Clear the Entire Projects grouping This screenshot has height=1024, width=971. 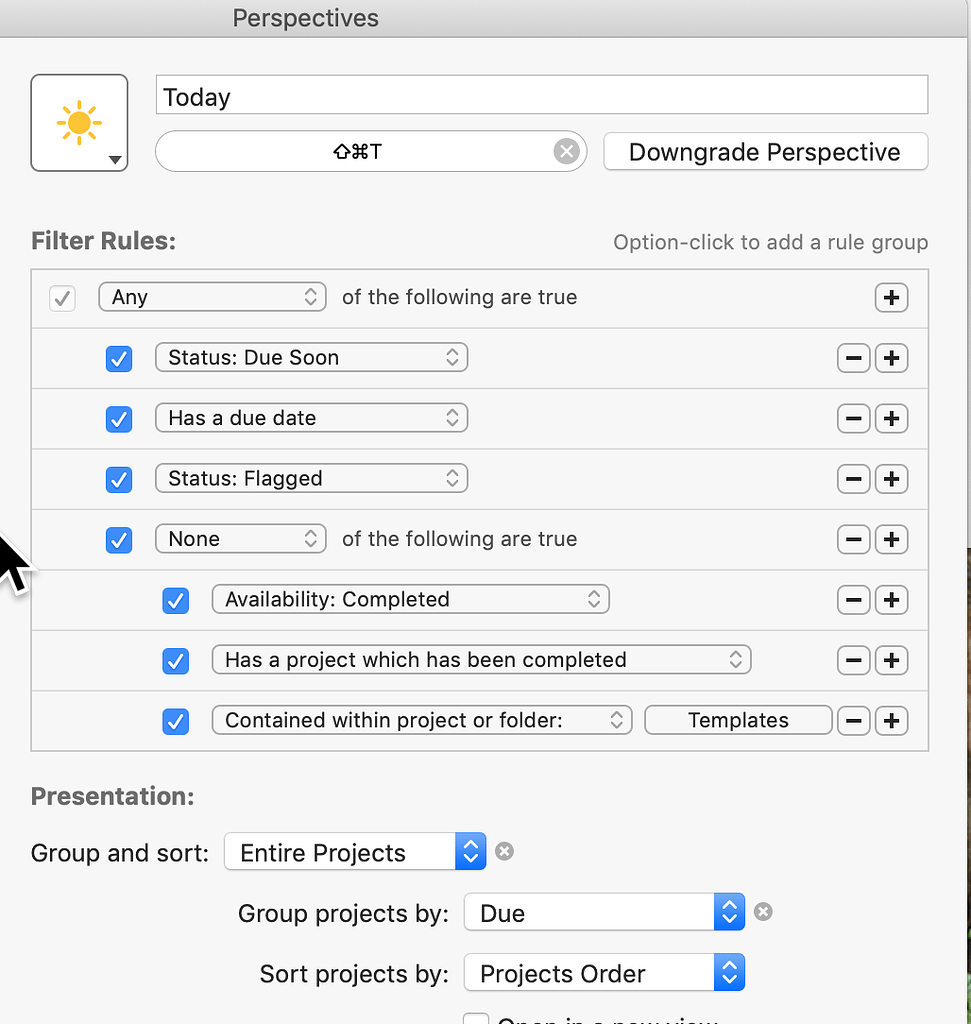504,851
